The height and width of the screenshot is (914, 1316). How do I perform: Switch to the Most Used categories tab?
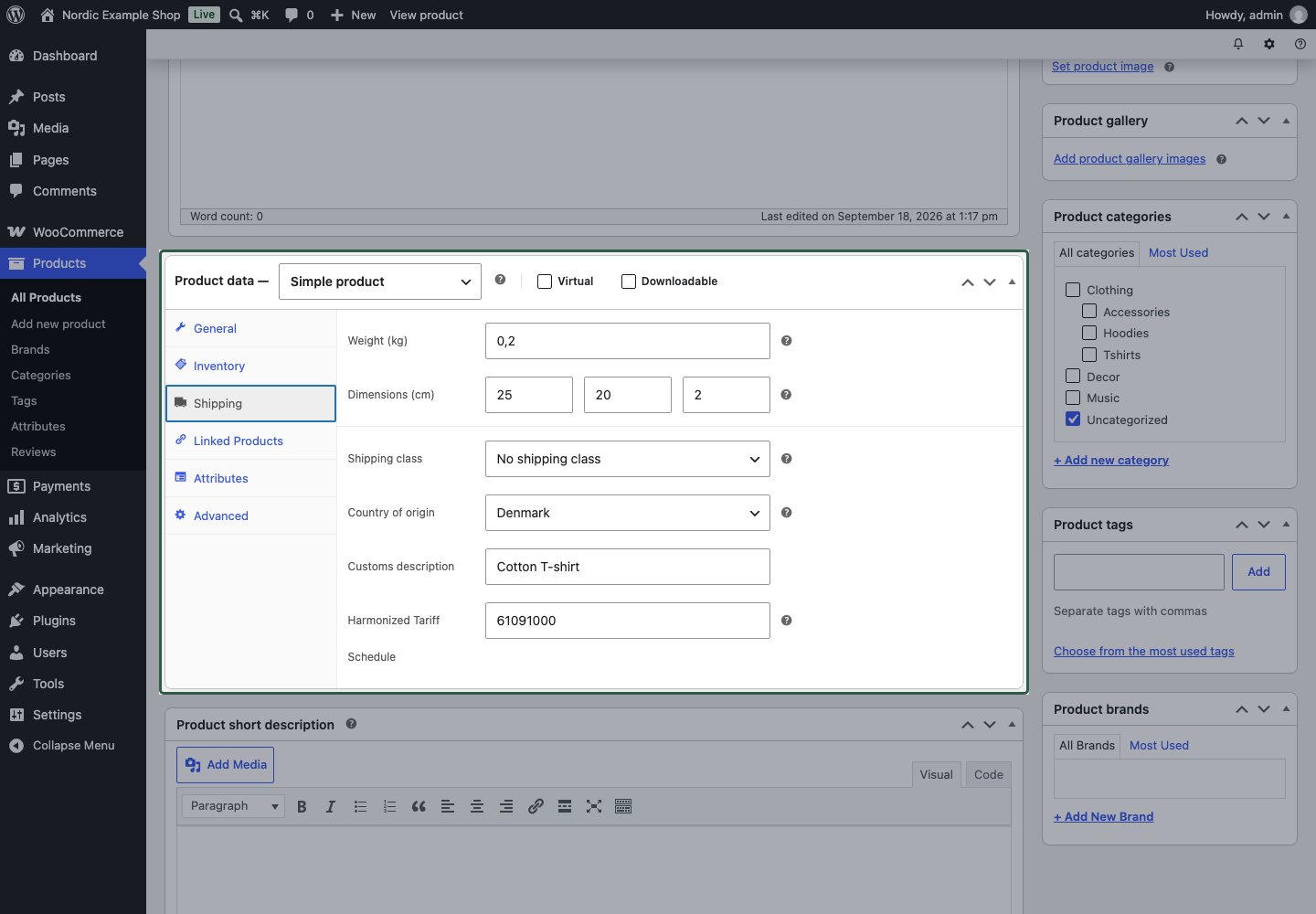click(x=1178, y=253)
